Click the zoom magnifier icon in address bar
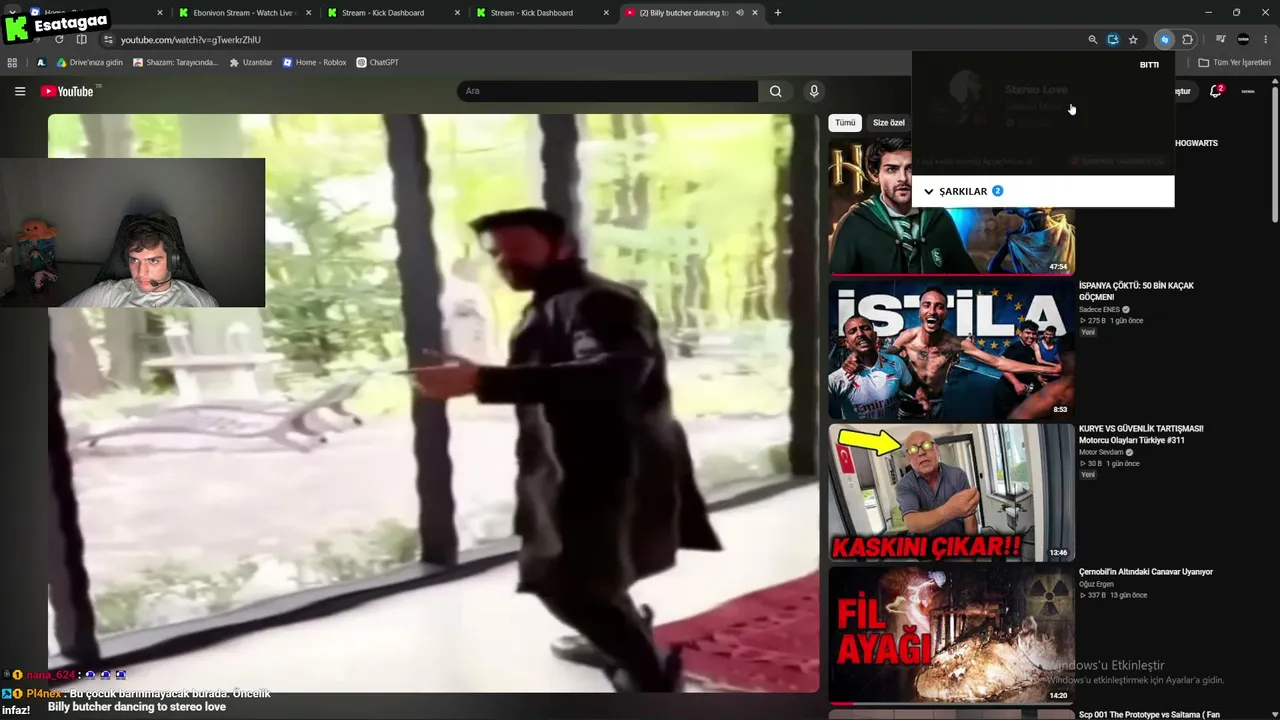This screenshot has width=1280, height=720. click(x=1093, y=40)
